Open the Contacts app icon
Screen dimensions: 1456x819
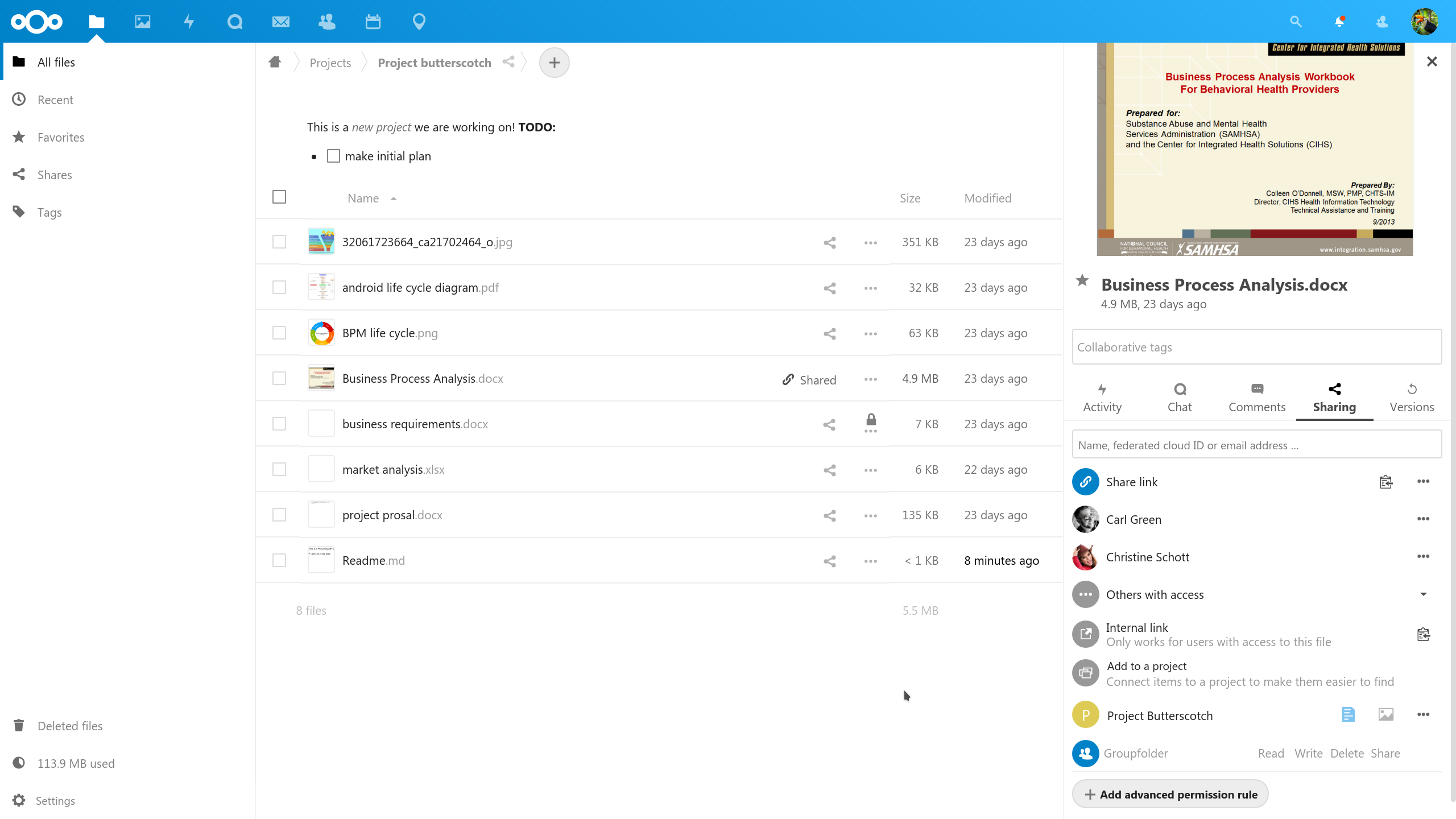tap(327, 22)
